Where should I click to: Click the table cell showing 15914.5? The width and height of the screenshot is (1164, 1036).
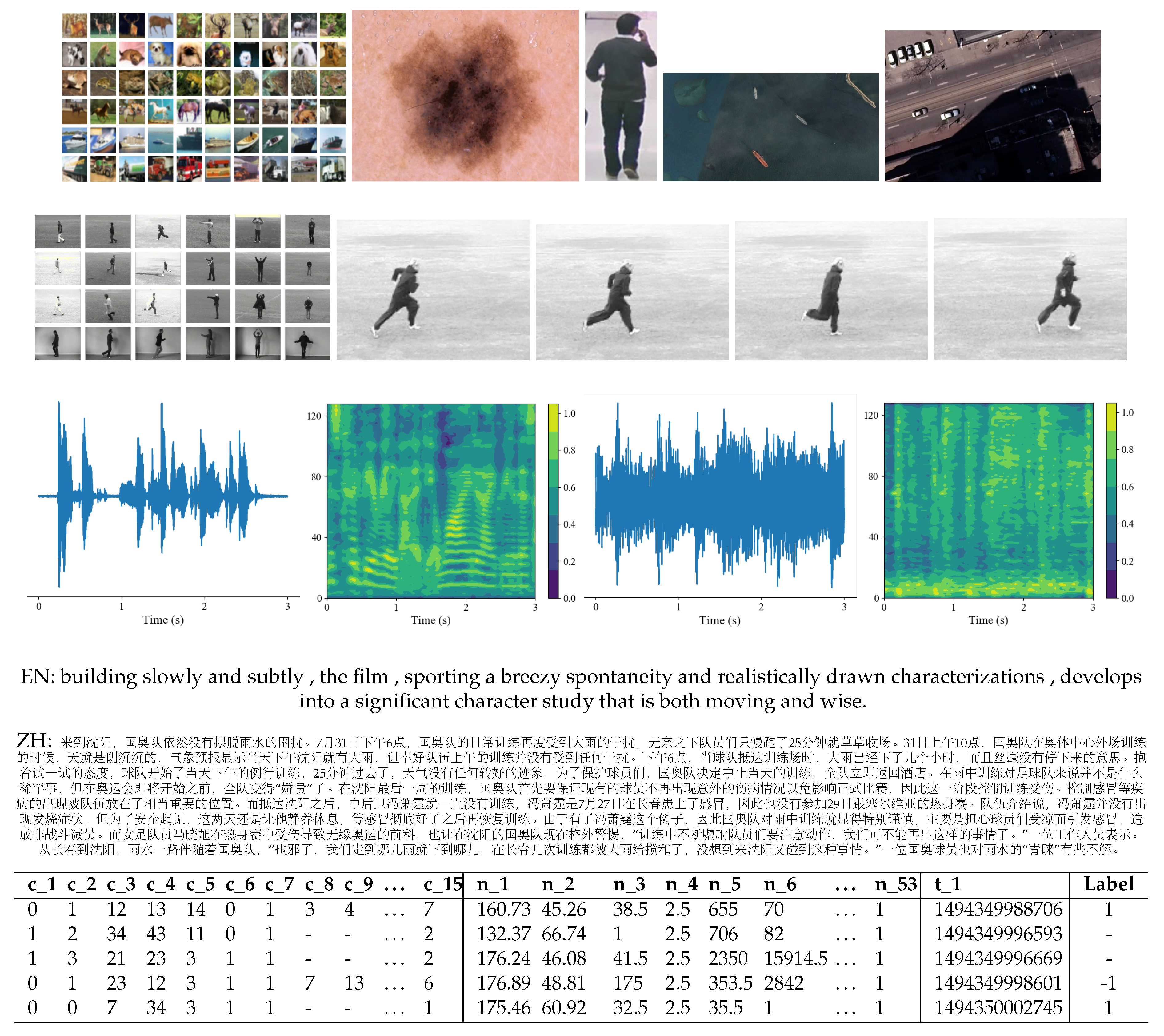tap(795, 958)
